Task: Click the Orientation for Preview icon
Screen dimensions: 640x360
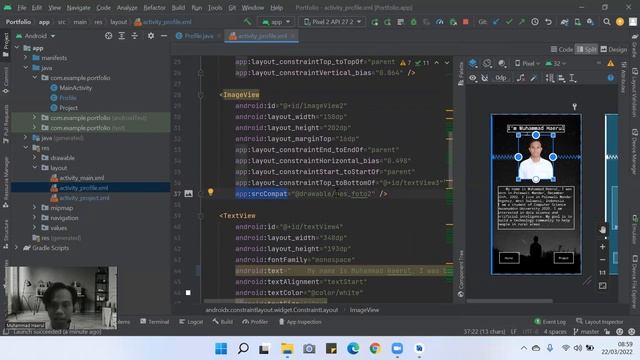Action: point(487,63)
